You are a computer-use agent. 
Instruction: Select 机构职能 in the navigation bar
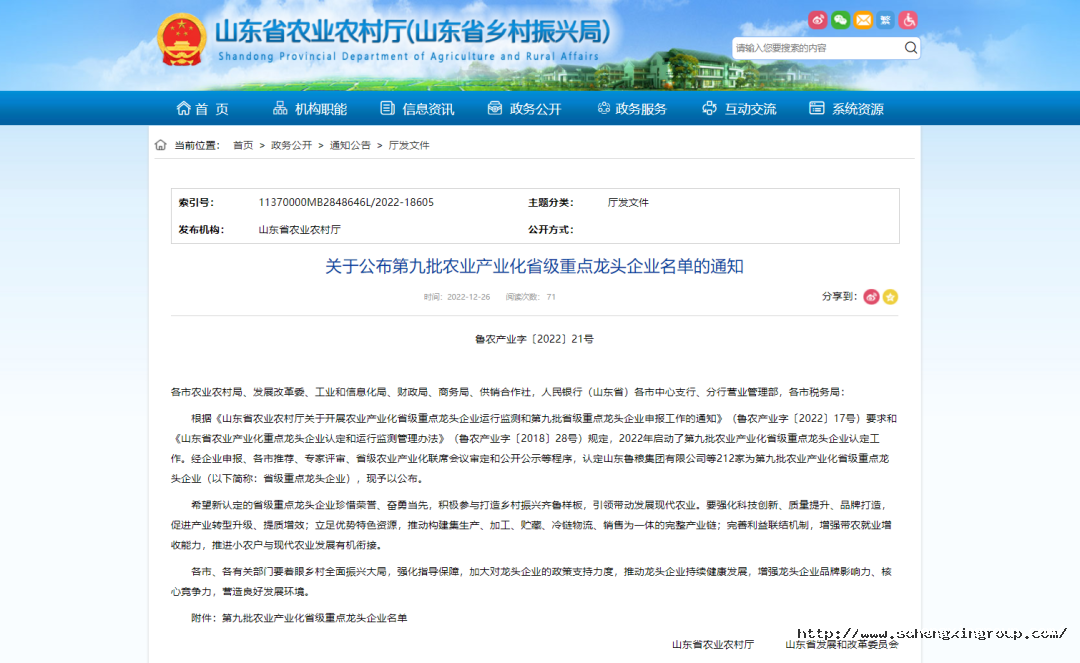point(310,109)
